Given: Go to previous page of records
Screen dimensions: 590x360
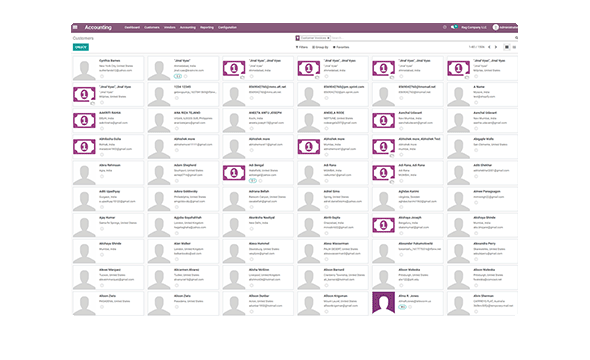Looking at the screenshot, I should pyautogui.click(x=489, y=47).
